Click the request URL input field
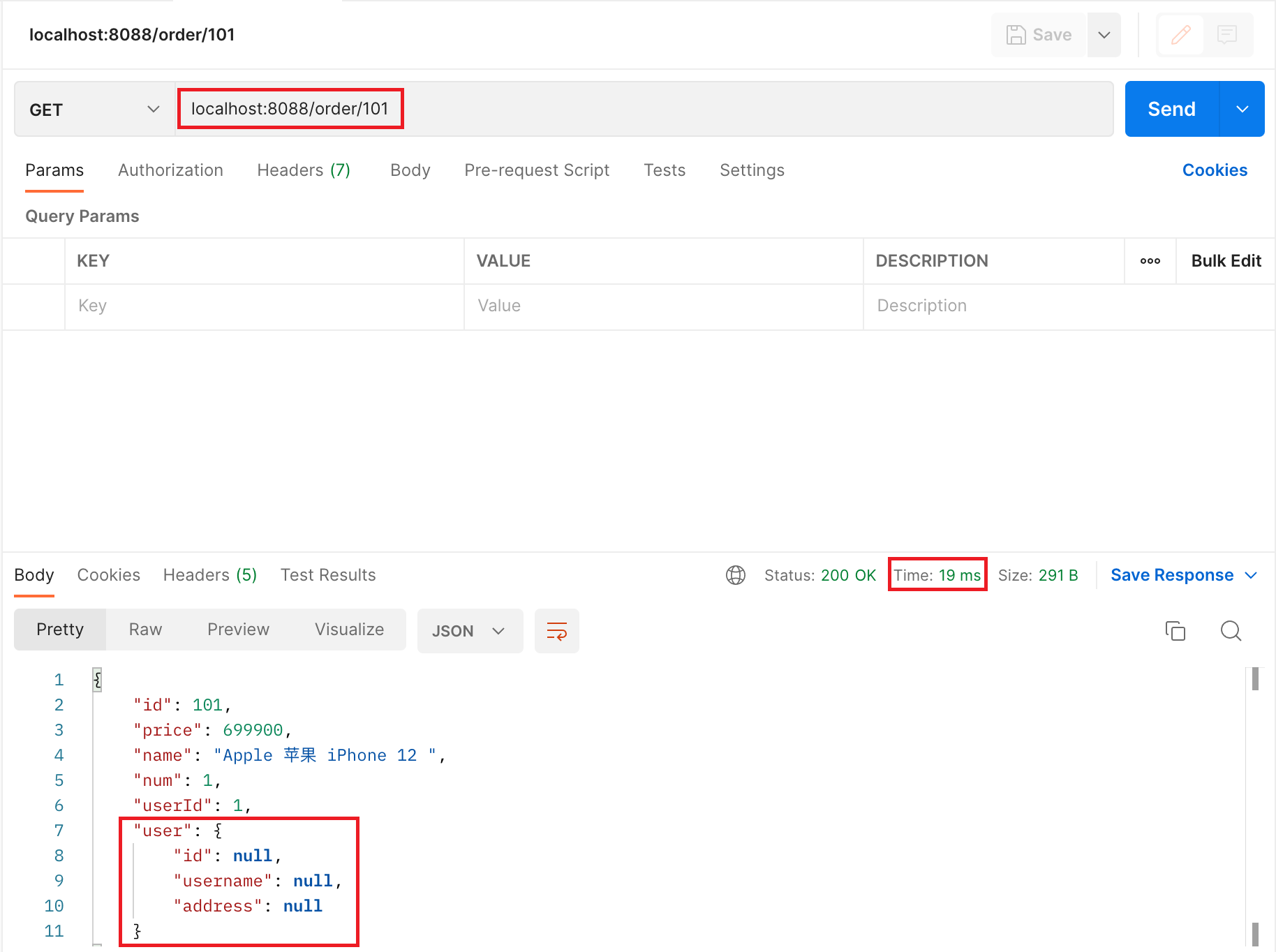Viewport: 1276px width, 952px height. (644, 109)
